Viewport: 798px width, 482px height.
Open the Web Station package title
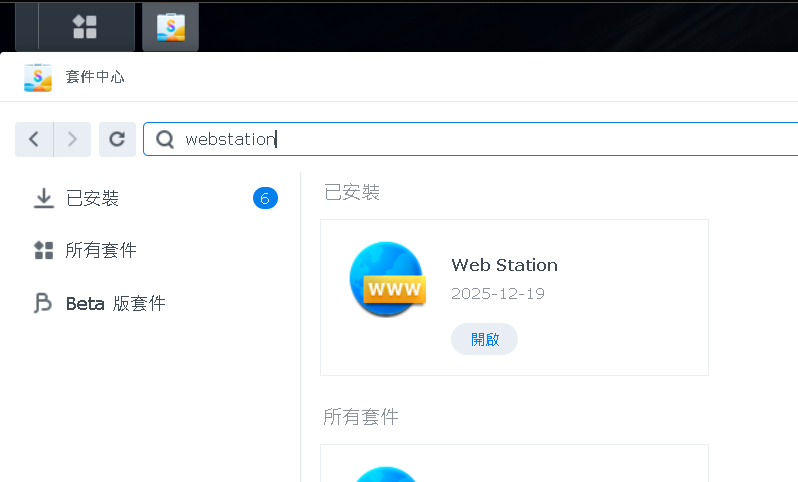coord(504,265)
